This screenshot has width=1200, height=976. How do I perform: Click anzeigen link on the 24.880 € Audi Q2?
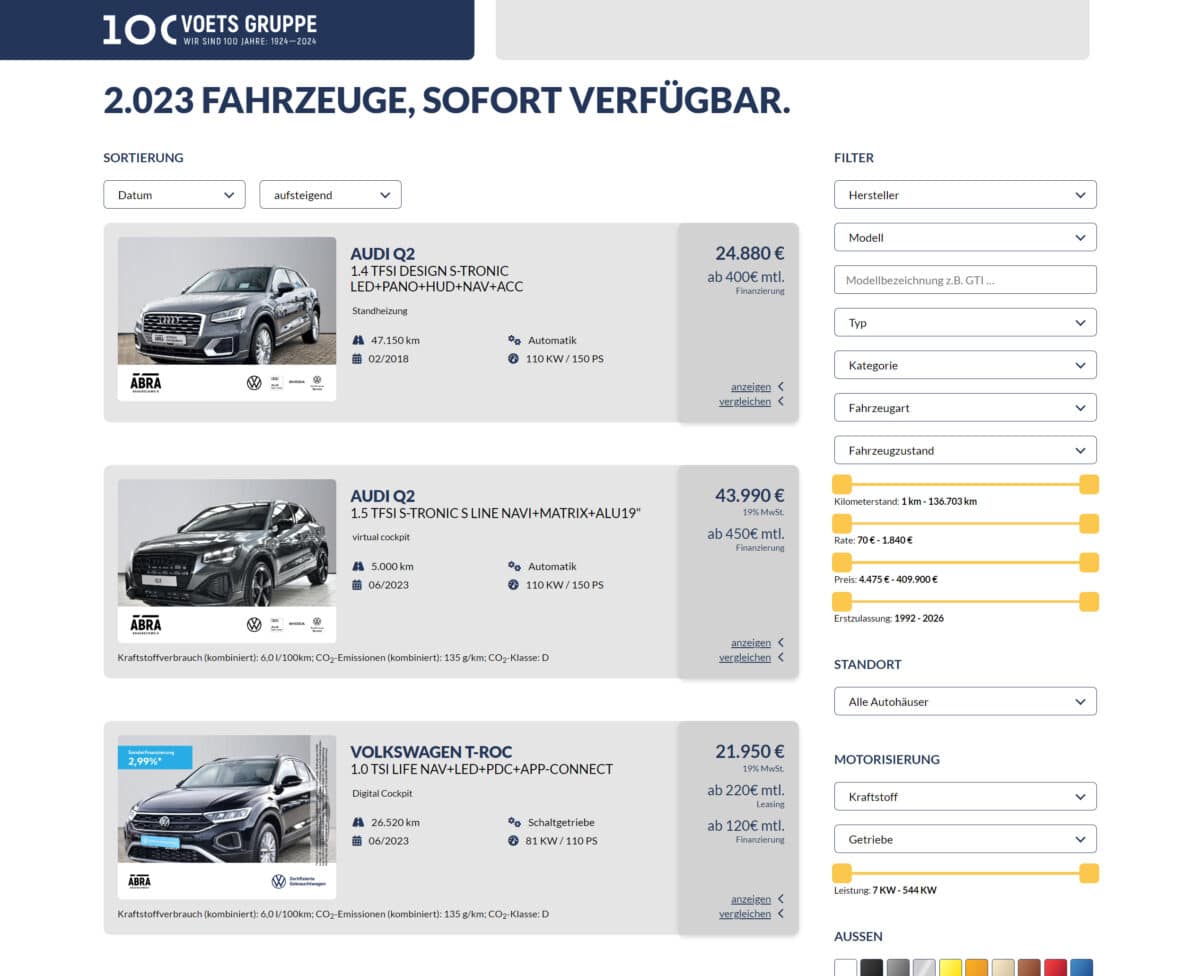click(751, 387)
